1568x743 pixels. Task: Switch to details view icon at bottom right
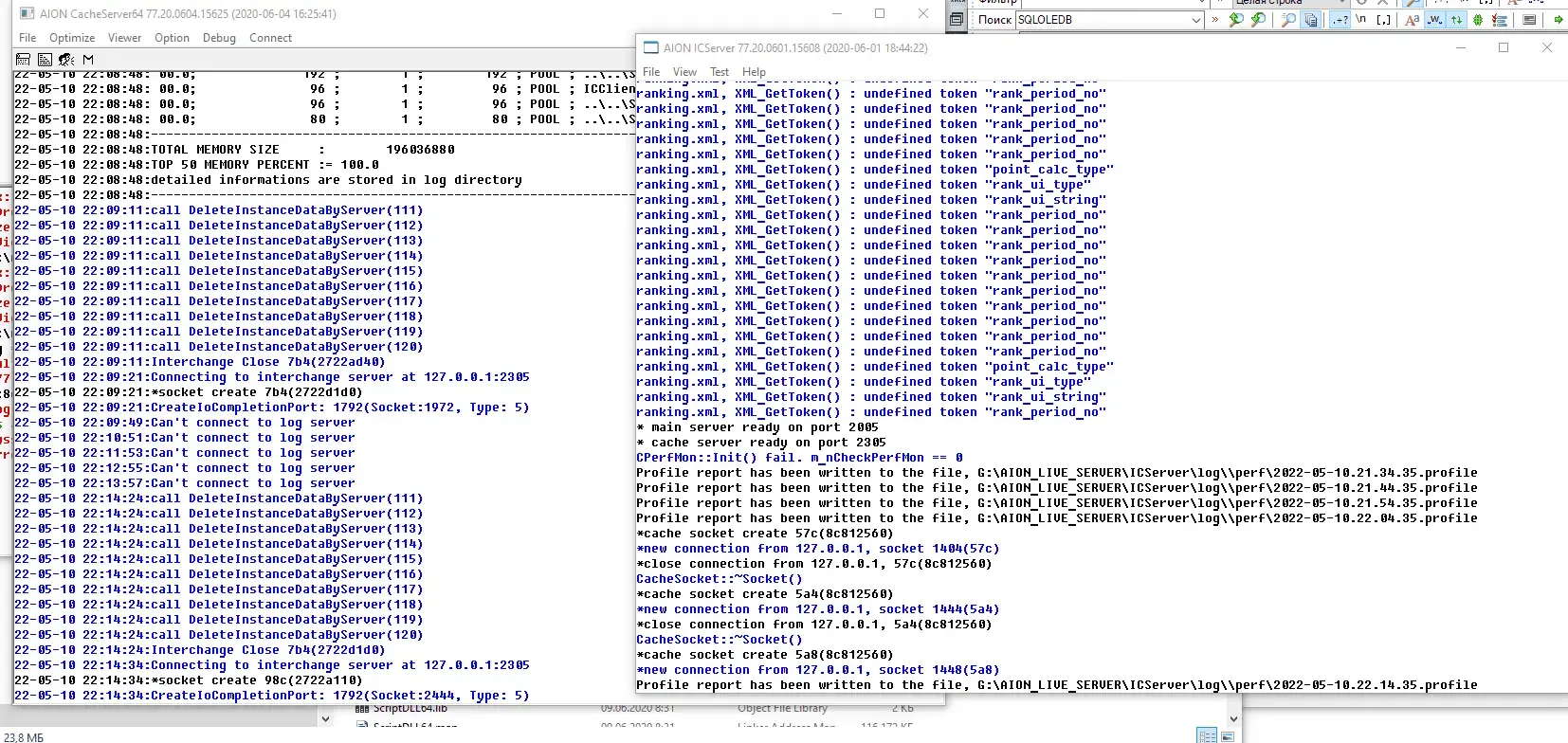1207,736
